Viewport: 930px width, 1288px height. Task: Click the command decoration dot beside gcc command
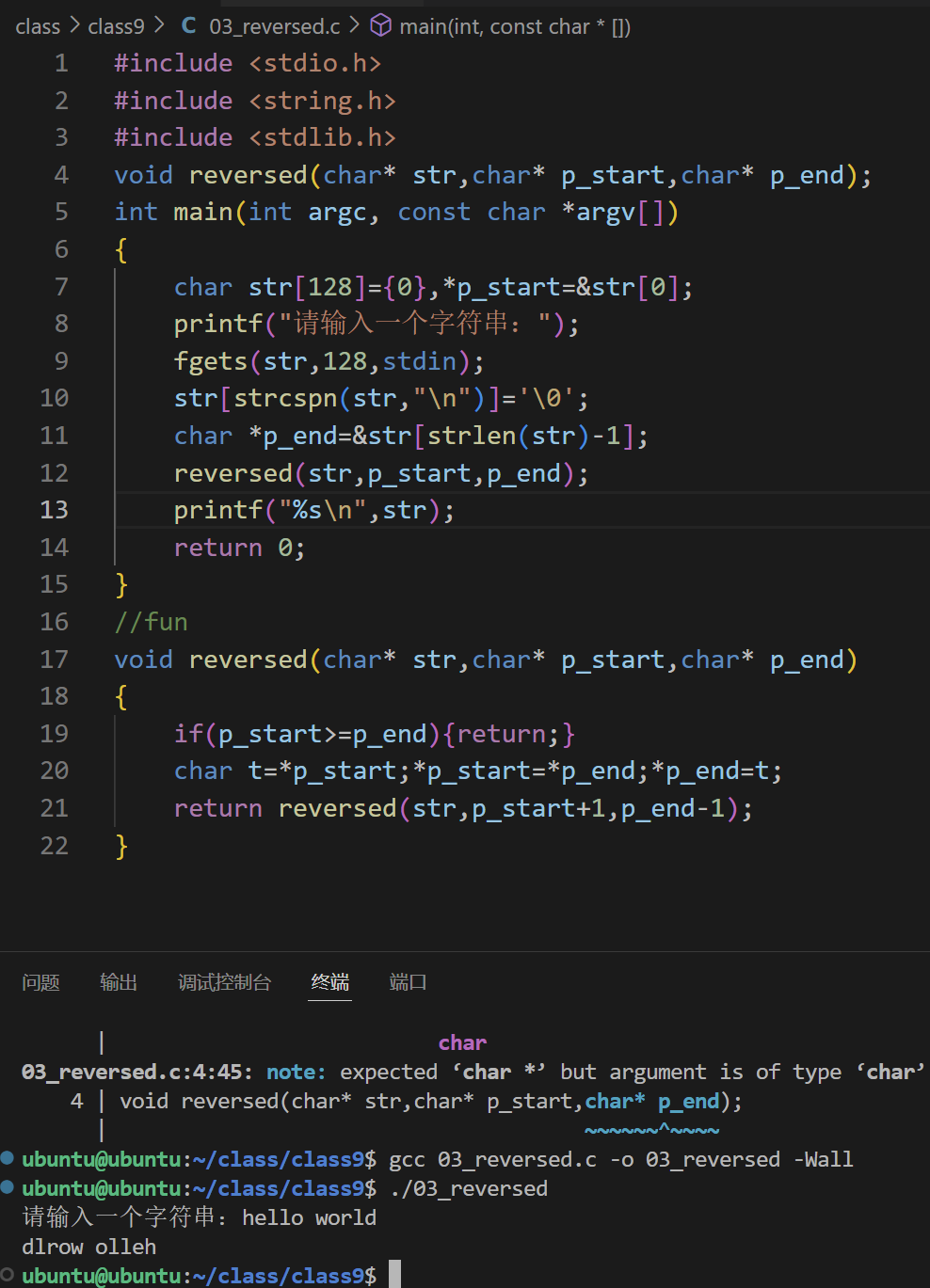point(8,1158)
